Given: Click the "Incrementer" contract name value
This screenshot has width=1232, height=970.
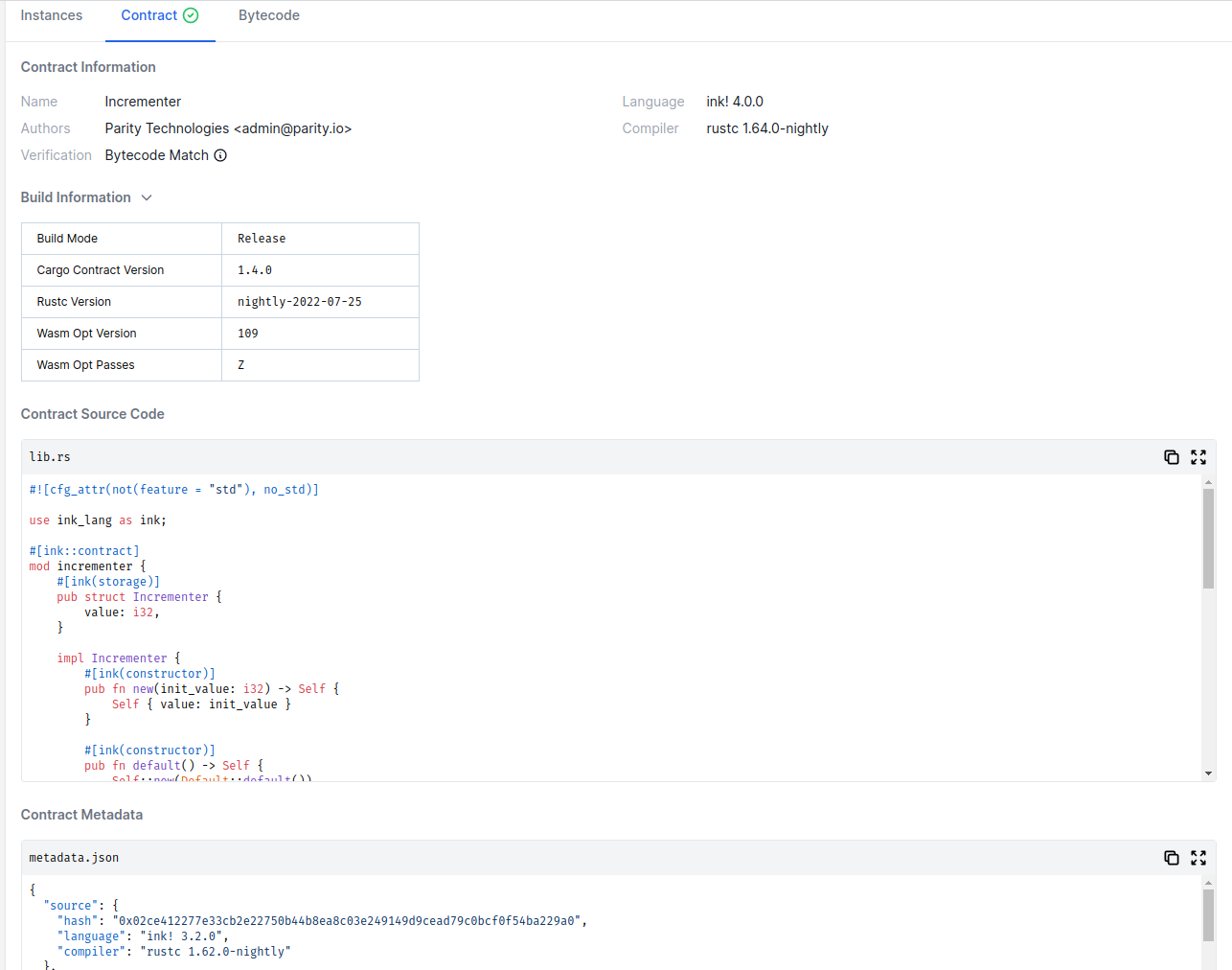Looking at the screenshot, I should tap(143, 102).
